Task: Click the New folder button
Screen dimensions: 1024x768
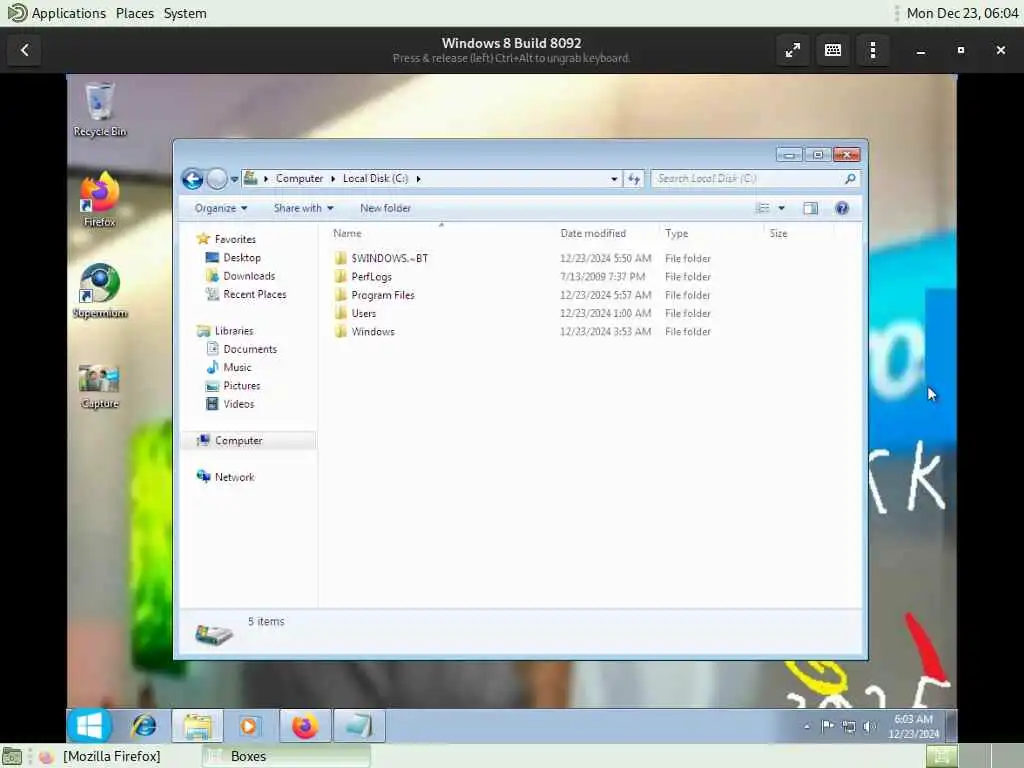Action: 385,208
